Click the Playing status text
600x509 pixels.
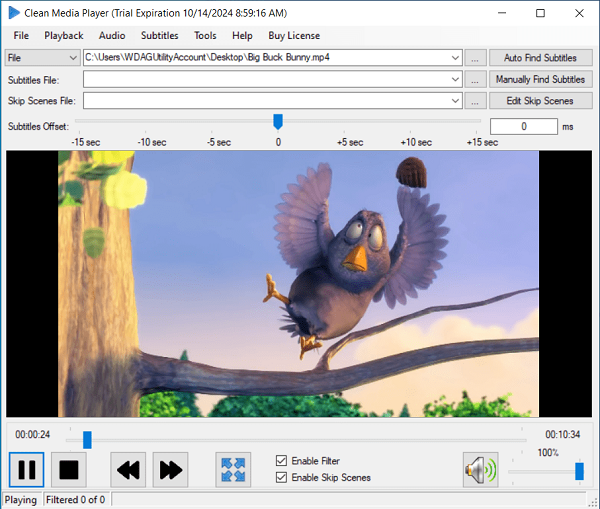(21, 500)
